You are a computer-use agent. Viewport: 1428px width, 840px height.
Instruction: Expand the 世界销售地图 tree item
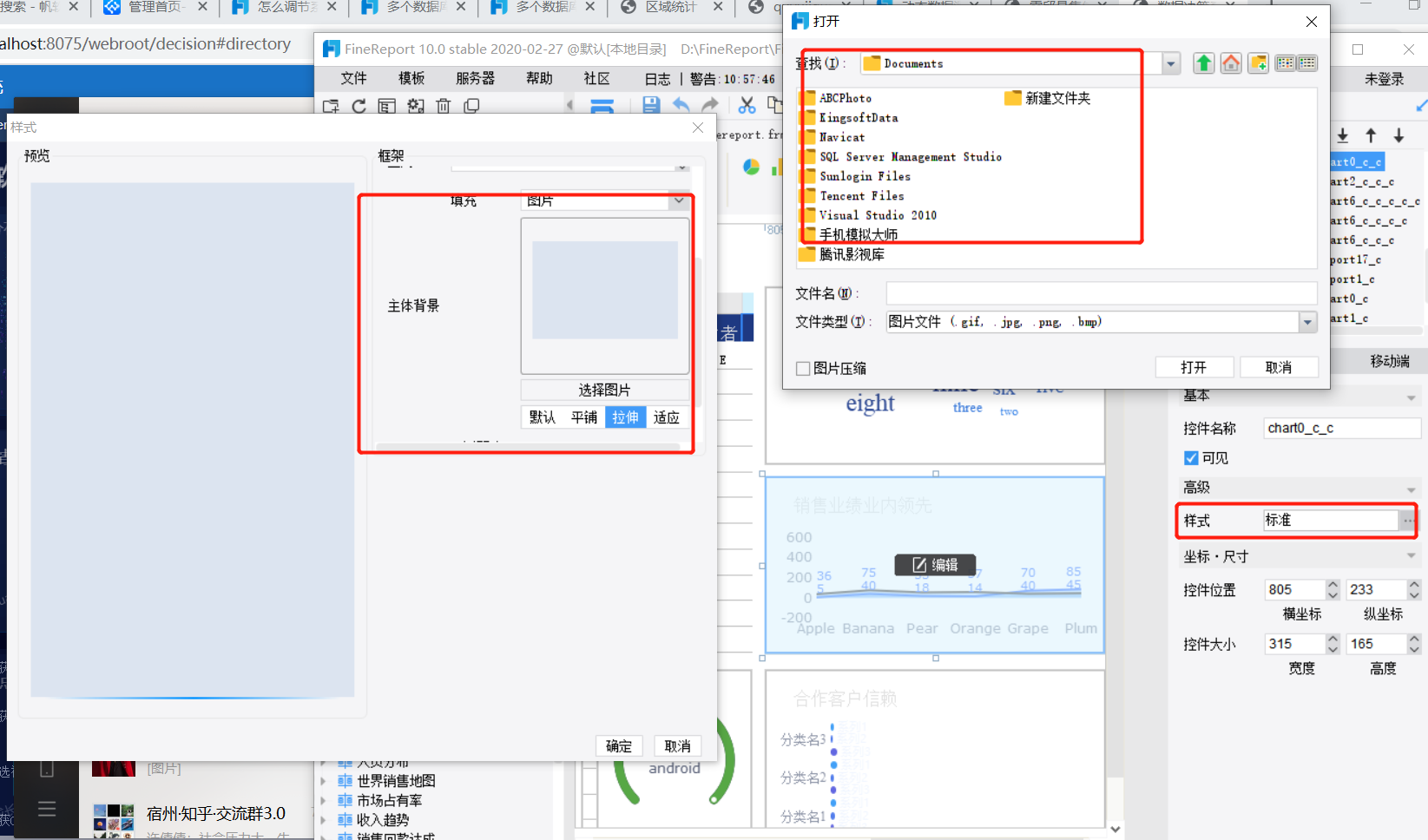click(324, 781)
